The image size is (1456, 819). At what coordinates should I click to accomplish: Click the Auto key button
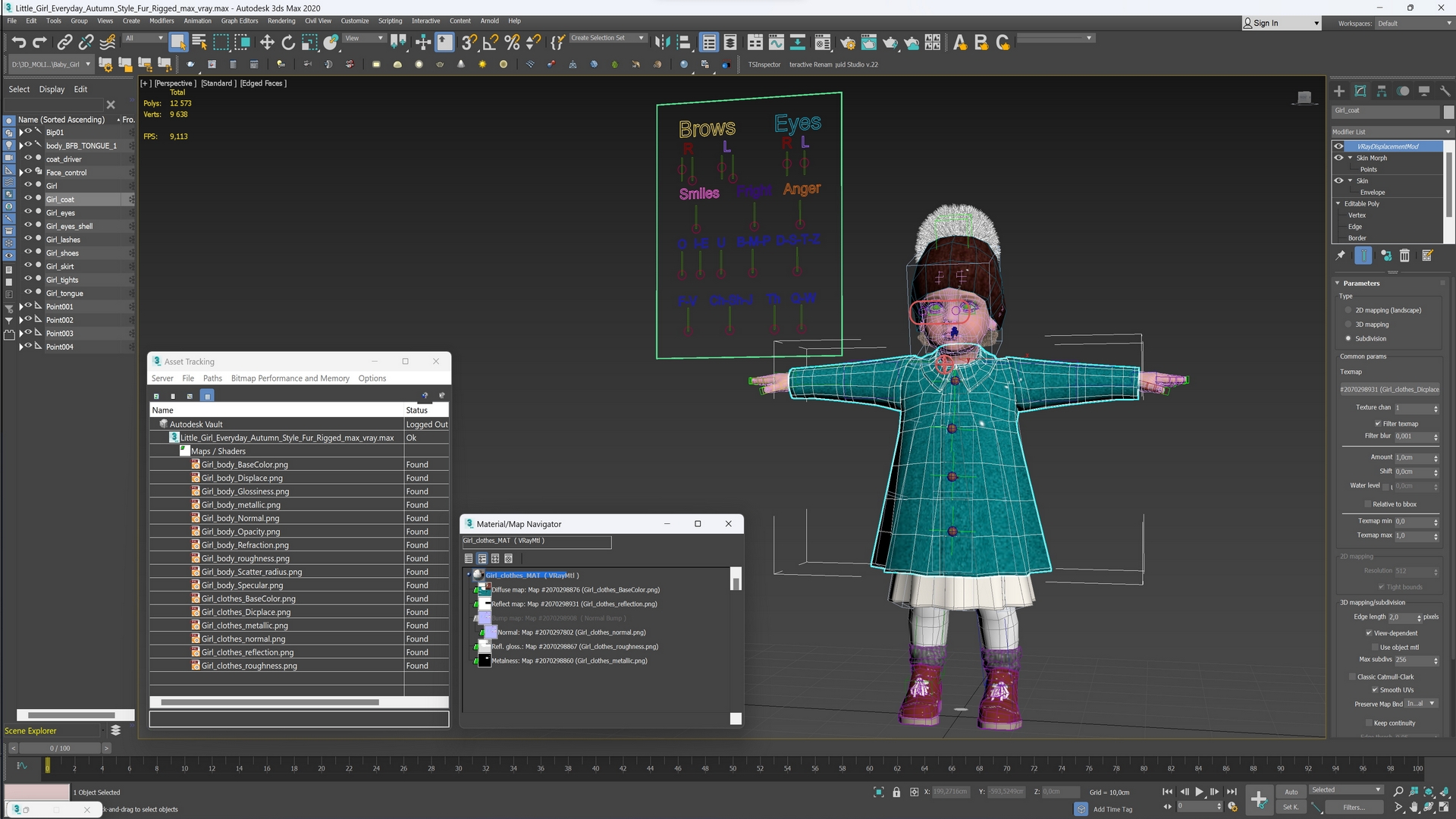(x=1291, y=792)
